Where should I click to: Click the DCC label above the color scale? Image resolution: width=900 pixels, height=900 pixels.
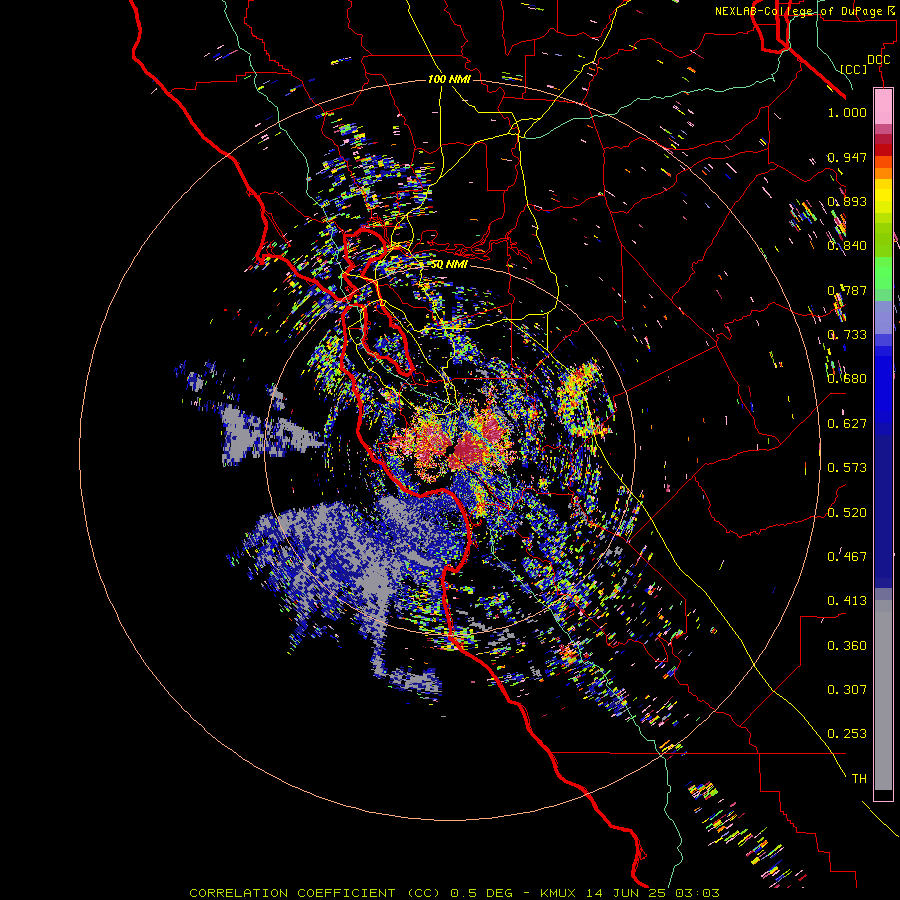[x=878, y=60]
